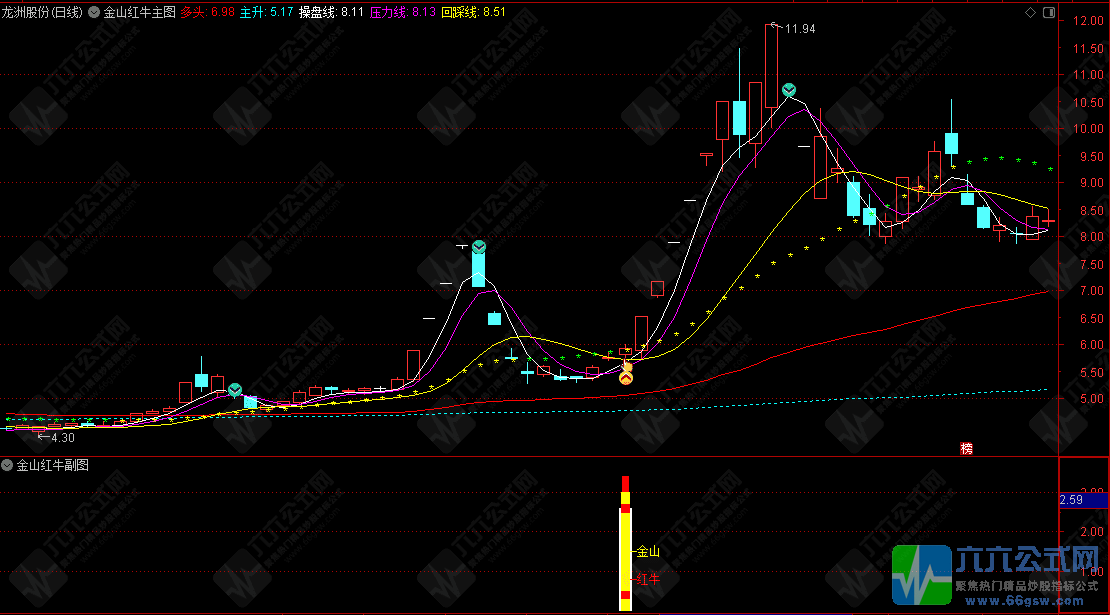The height and width of the screenshot is (615, 1110).
Task: Click the earliest teal sell signal icon on the left
Action: coord(235,390)
